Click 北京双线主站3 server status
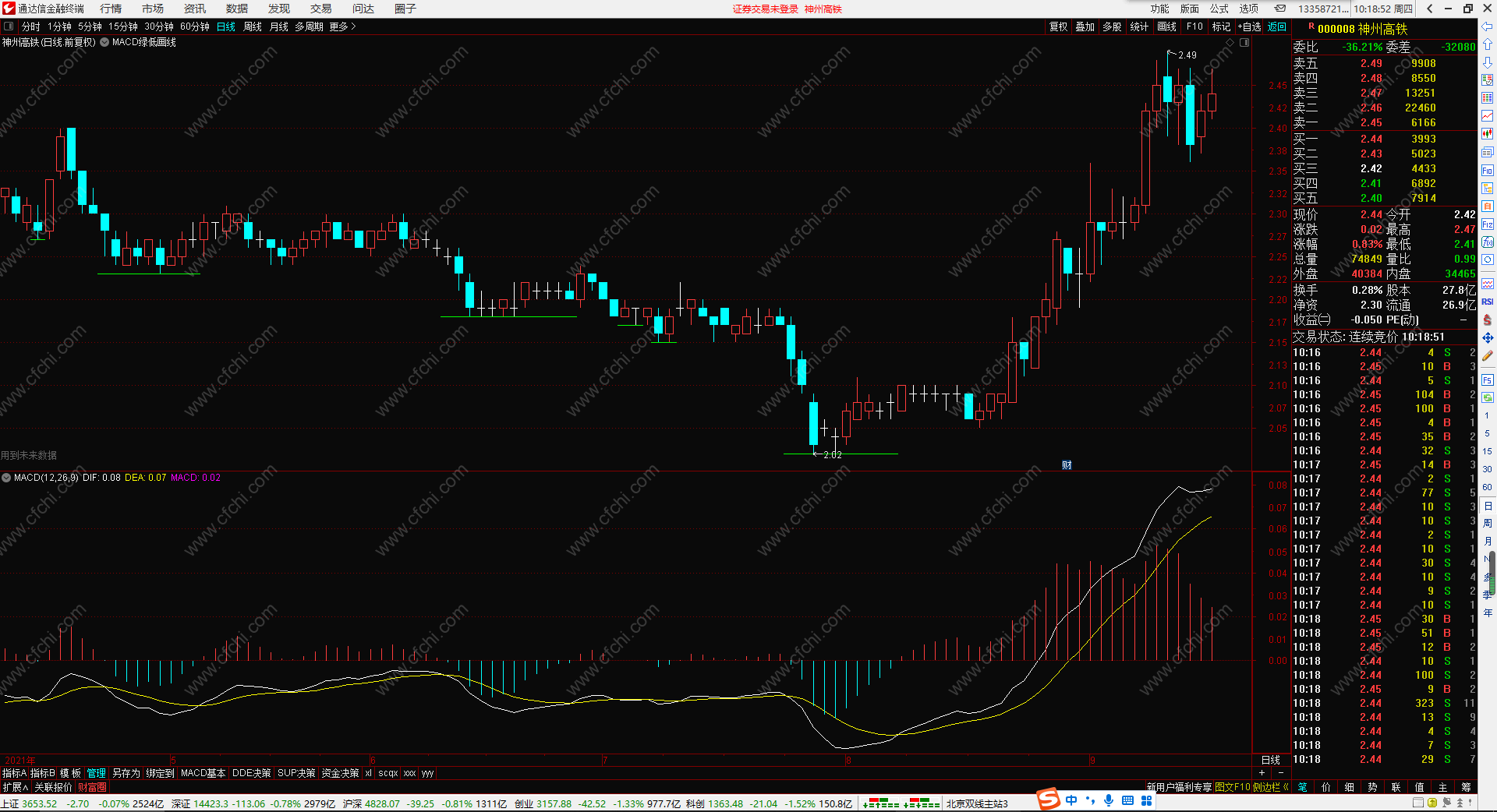 tap(977, 803)
